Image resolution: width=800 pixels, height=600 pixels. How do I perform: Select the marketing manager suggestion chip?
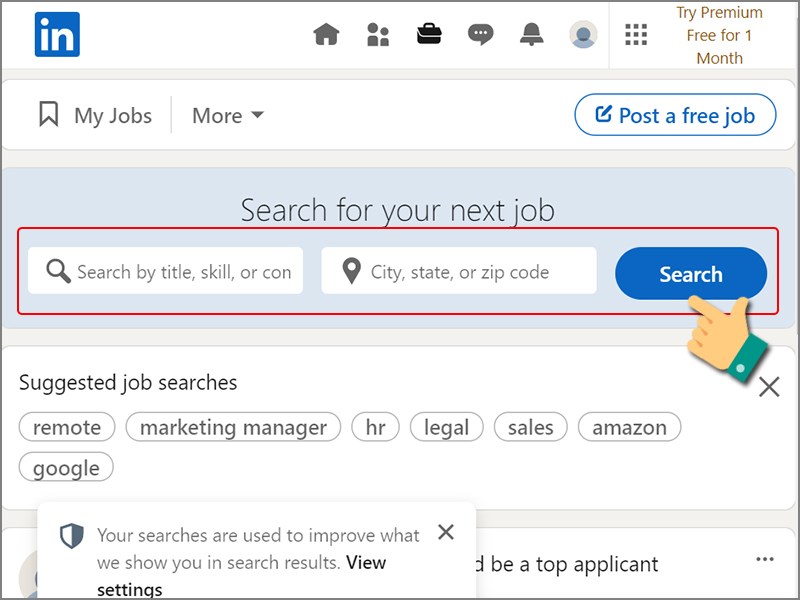tap(233, 427)
